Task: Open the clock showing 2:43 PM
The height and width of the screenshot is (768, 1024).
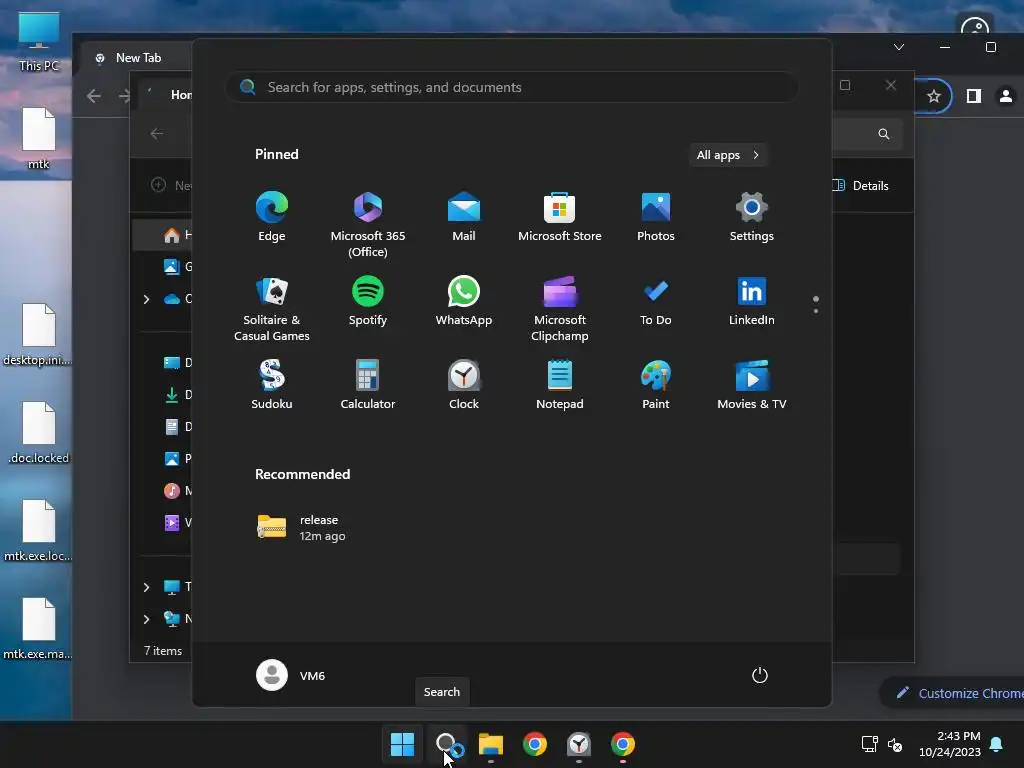Action: click(950, 744)
